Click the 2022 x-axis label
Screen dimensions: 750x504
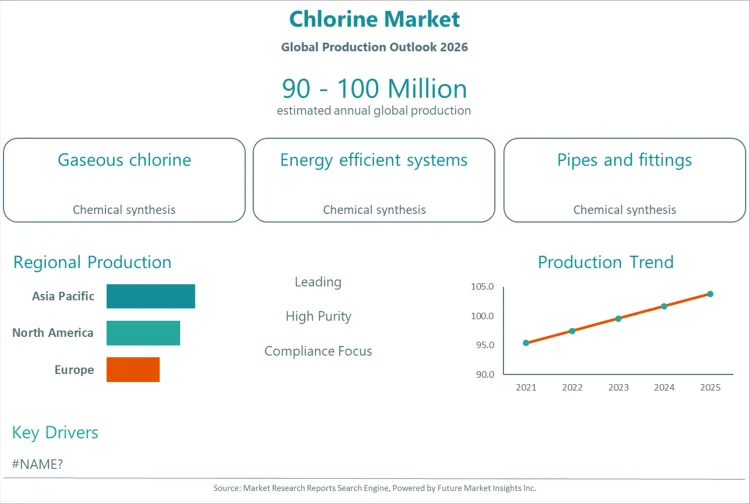tap(572, 388)
